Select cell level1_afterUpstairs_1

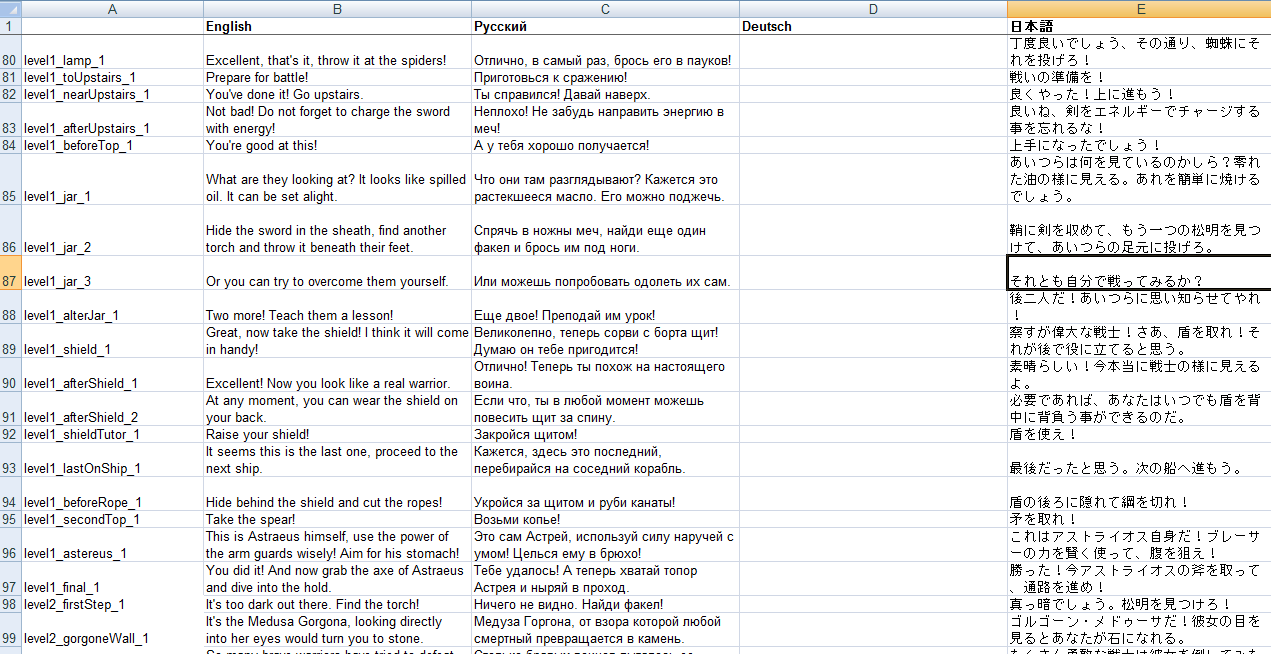(112, 120)
